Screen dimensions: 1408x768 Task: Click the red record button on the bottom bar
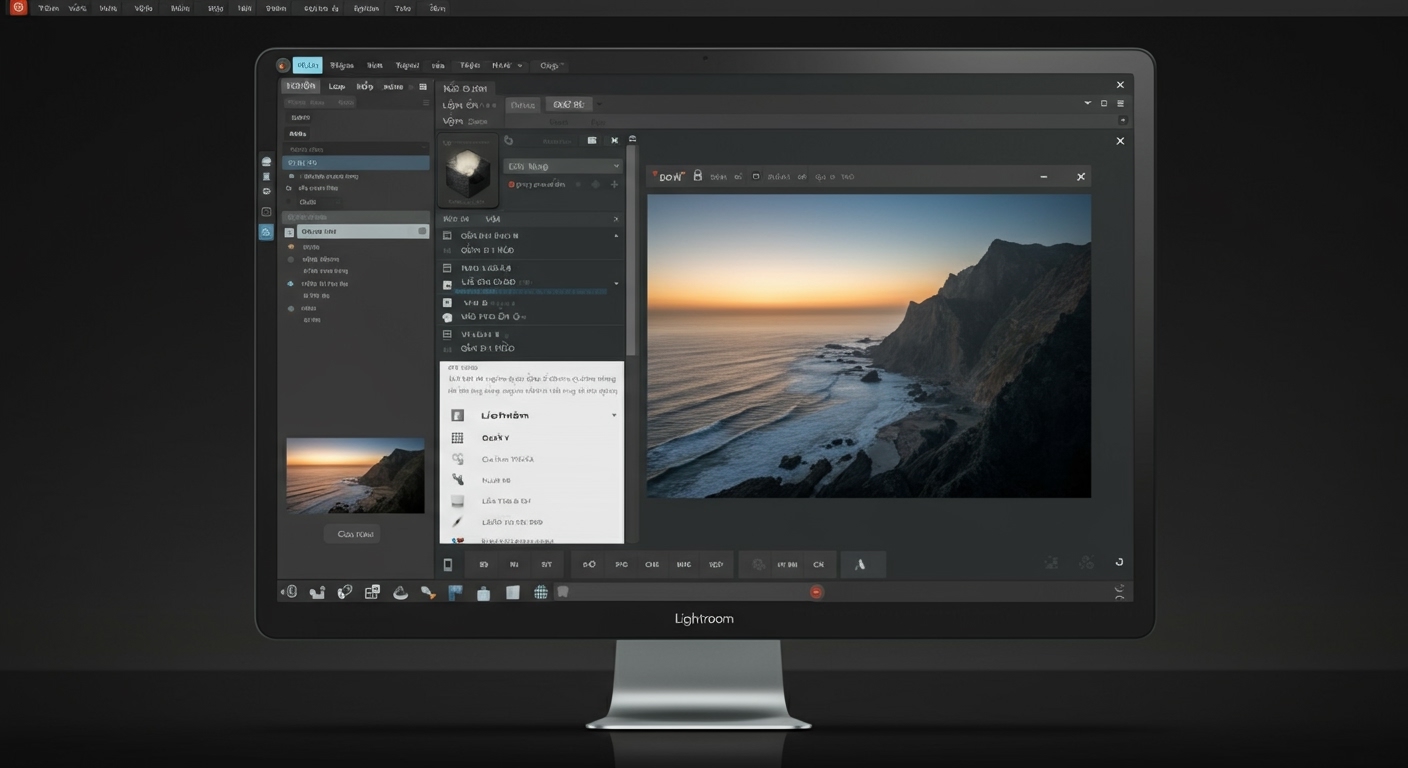[x=817, y=592]
